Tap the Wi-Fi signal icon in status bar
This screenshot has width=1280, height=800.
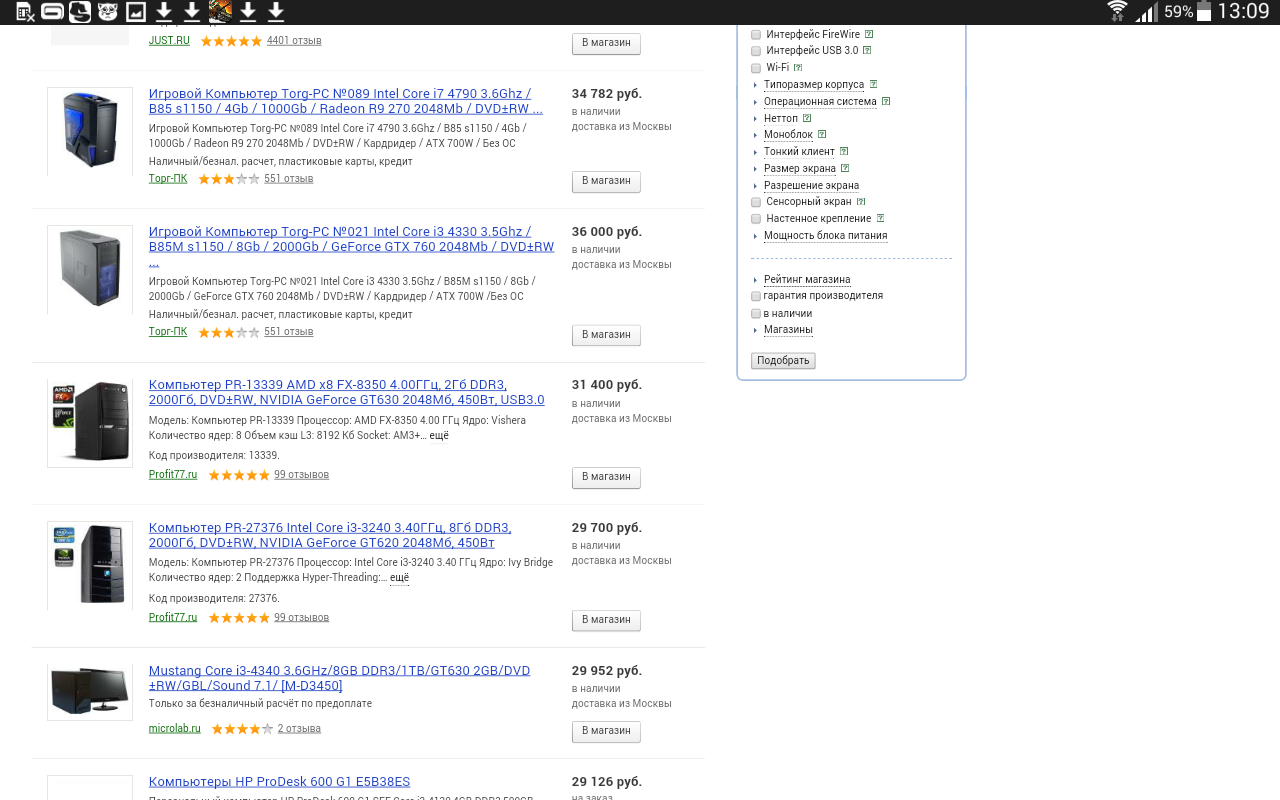tap(1117, 12)
